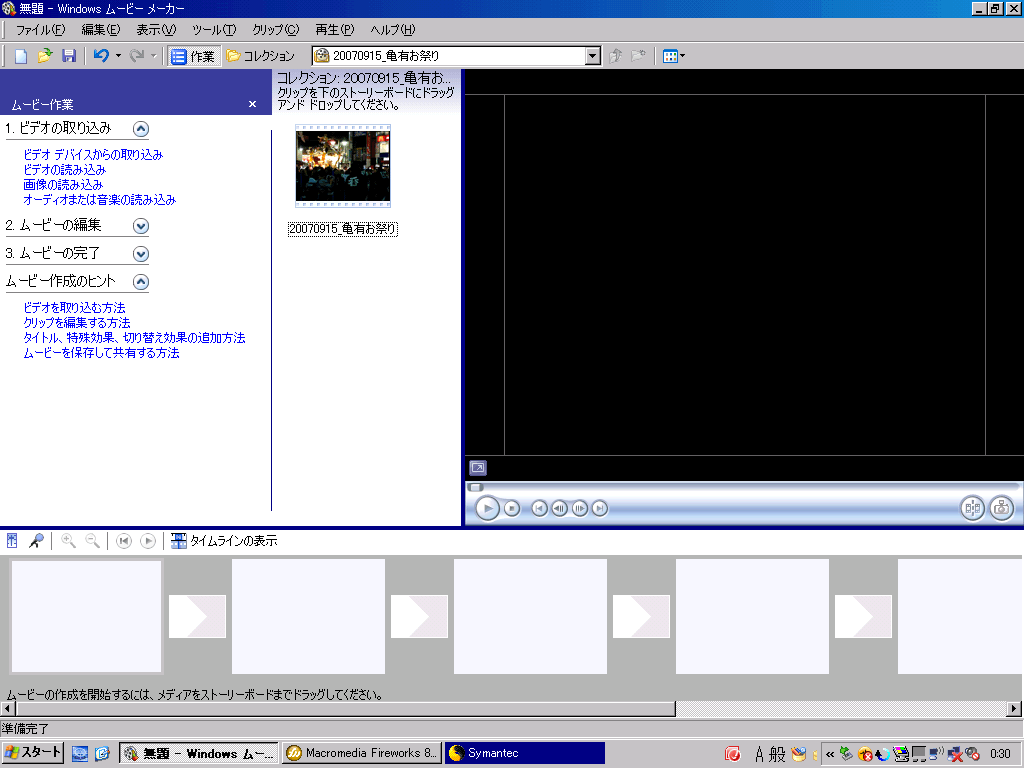Open the collection dropdown 20070915_亀有お祭り
1024x768 pixels.
point(592,56)
